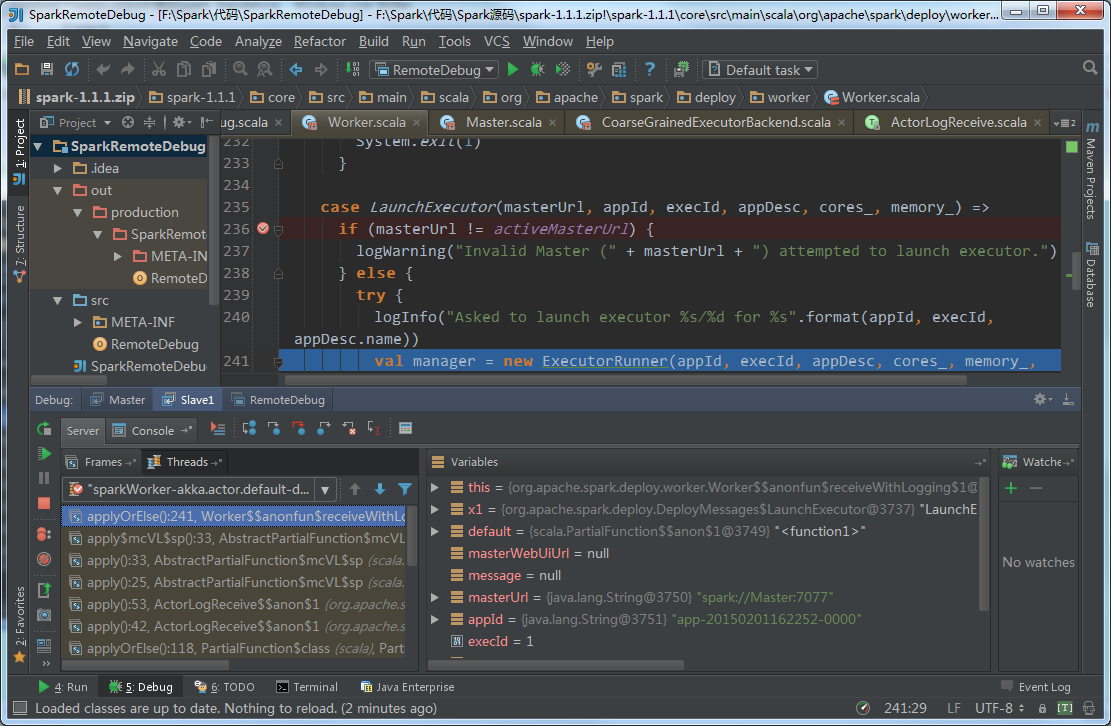Collapse SparkRemoteDebug project root node
Image resolution: width=1111 pixels, height=726 pixels.
point(38,147)
